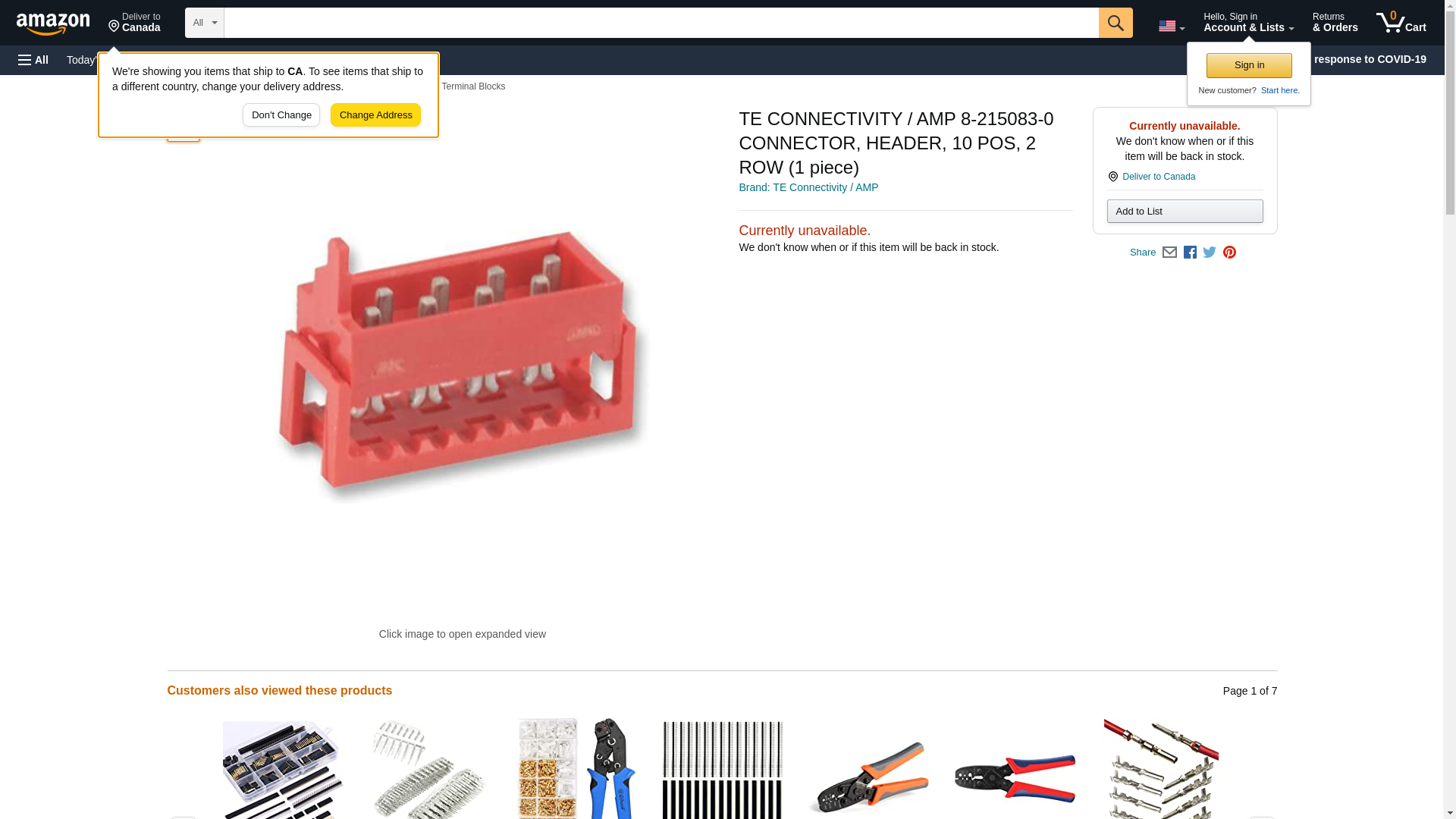This screenshot has height=819, width=1456.
Task: Click the search magnifier Go button
Action: tap(1115, 23)
